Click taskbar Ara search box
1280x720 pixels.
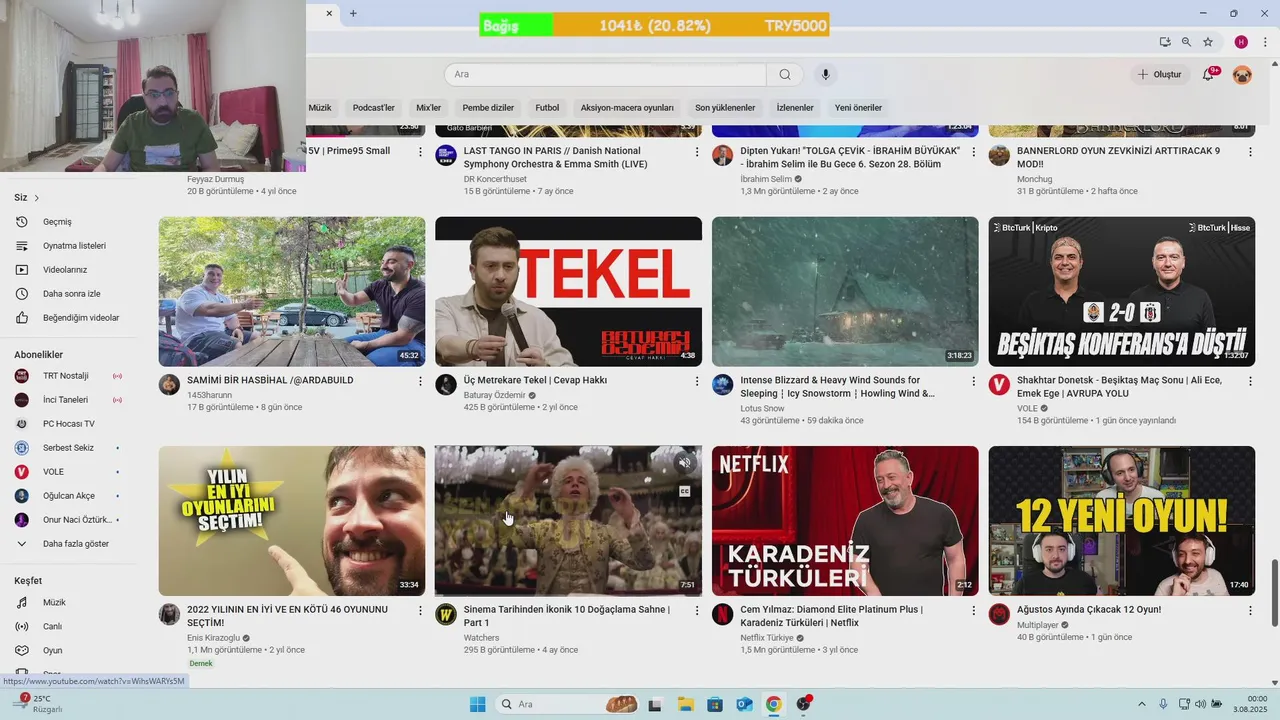click(568, 704)
